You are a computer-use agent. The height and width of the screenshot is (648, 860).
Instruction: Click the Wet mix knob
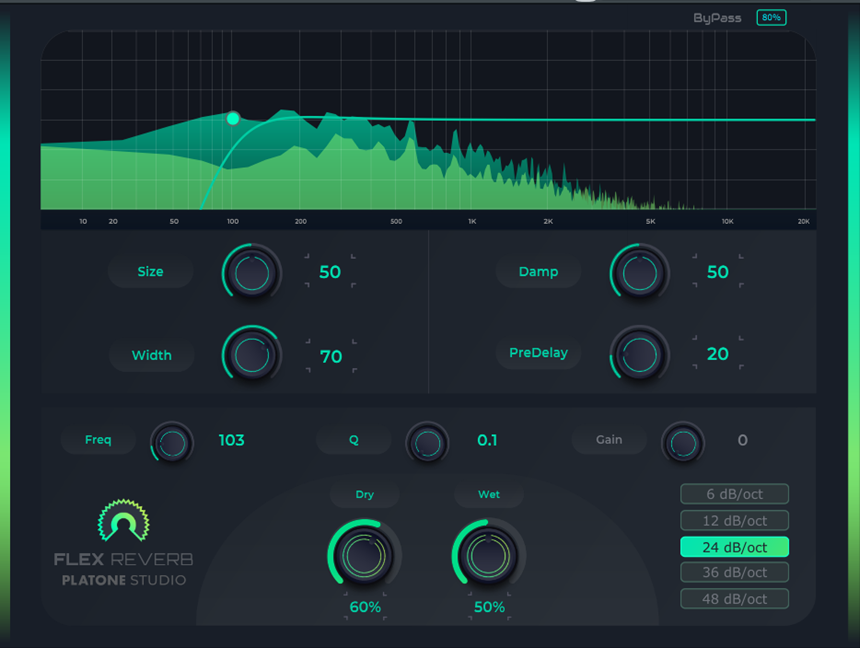(488, 555)
